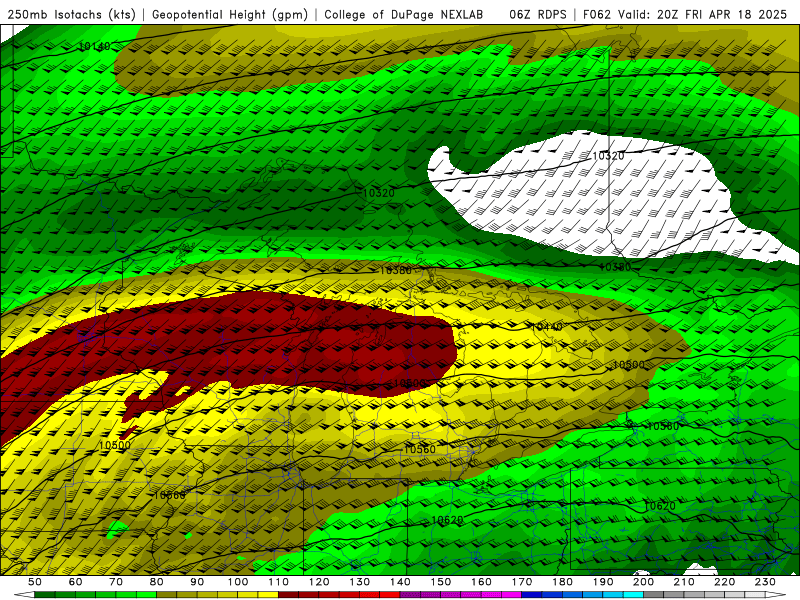The image size is (800, 600).
Task: Click the 120 knot legend label
Action: pos(319,582)
